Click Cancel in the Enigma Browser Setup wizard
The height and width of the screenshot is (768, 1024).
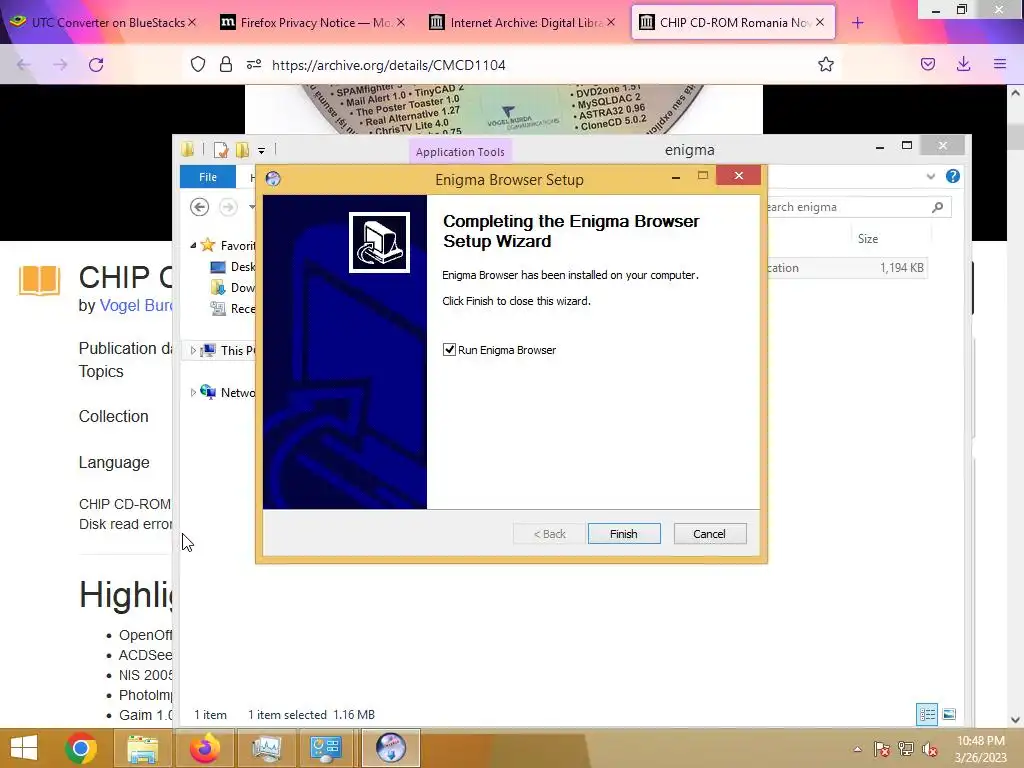(709, 534)
